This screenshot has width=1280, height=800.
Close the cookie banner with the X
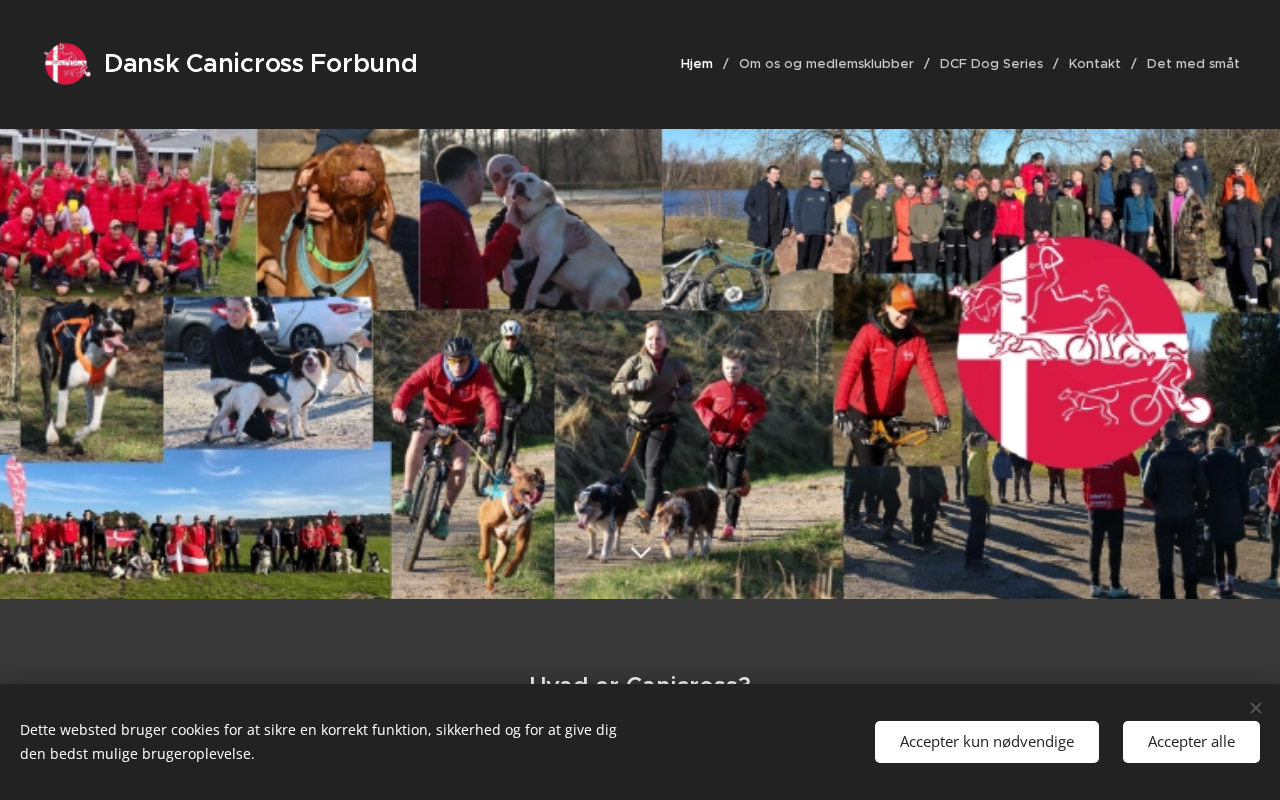pos(1255,708)
